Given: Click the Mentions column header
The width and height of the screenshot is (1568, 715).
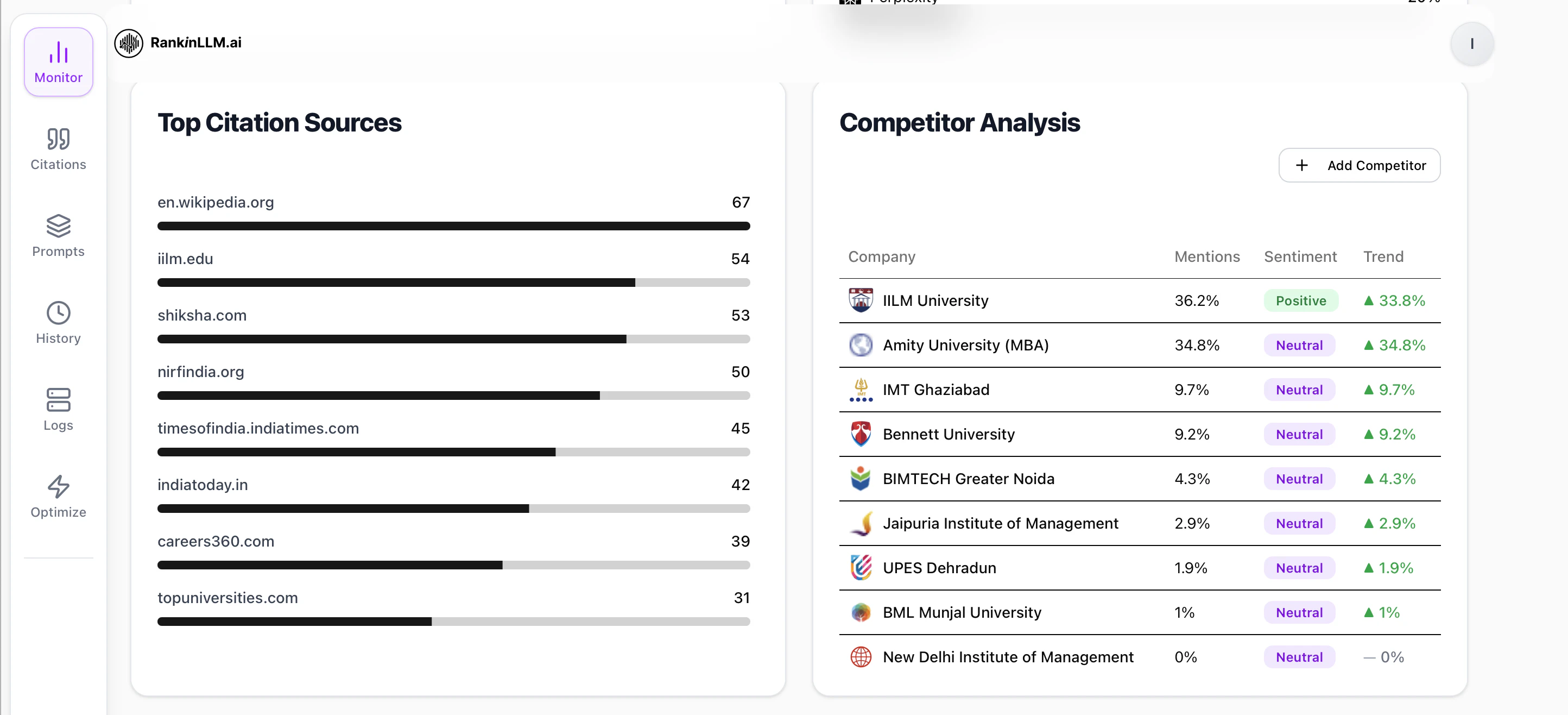Looking at the screenshot, I should pos(1206,257).
